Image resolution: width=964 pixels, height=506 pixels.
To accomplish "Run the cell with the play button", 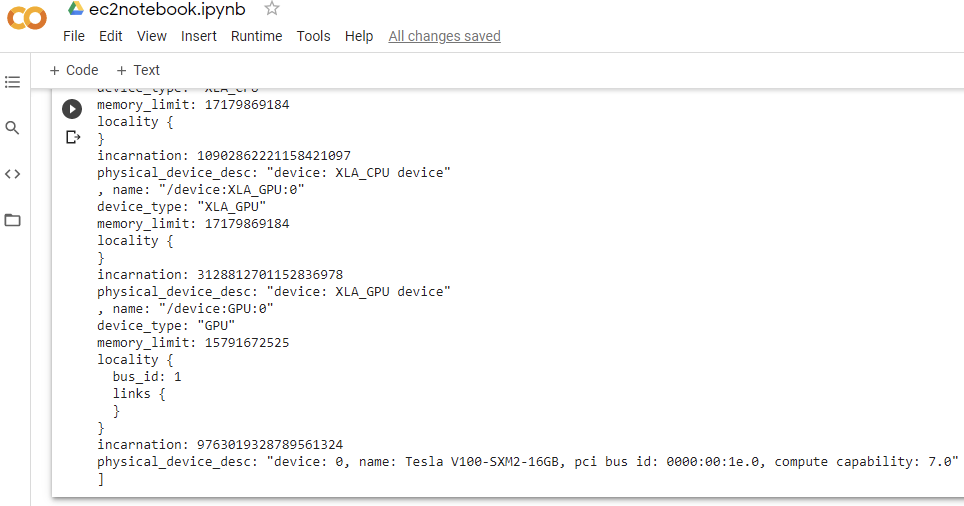I will pos(72,109).
